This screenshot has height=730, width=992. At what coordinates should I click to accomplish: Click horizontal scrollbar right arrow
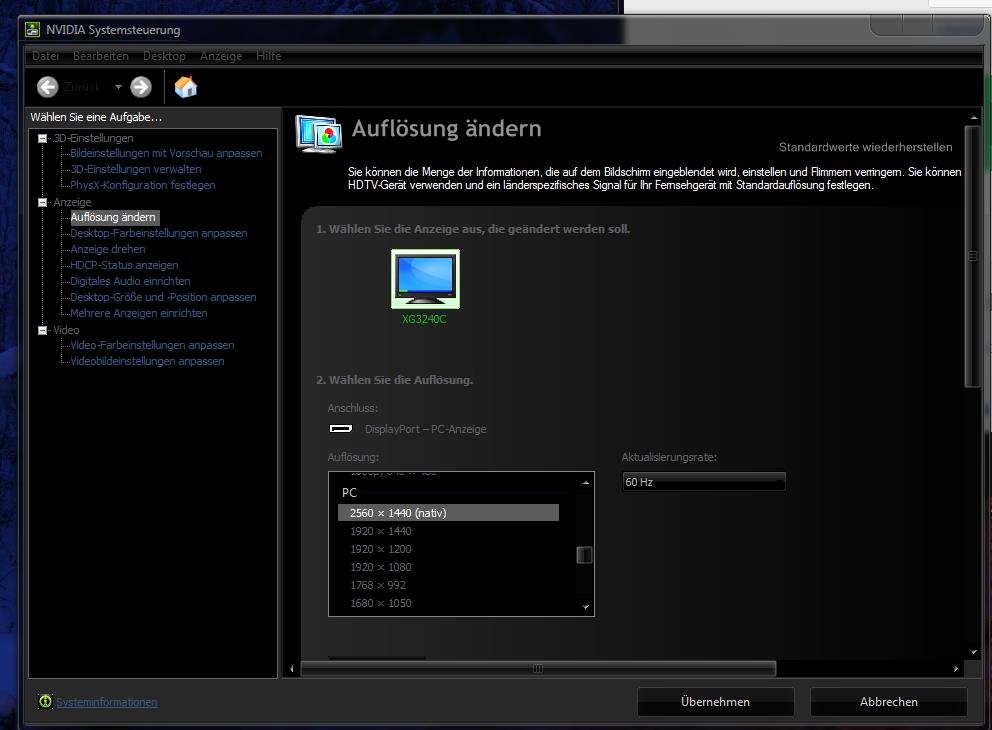click(955, 669)
